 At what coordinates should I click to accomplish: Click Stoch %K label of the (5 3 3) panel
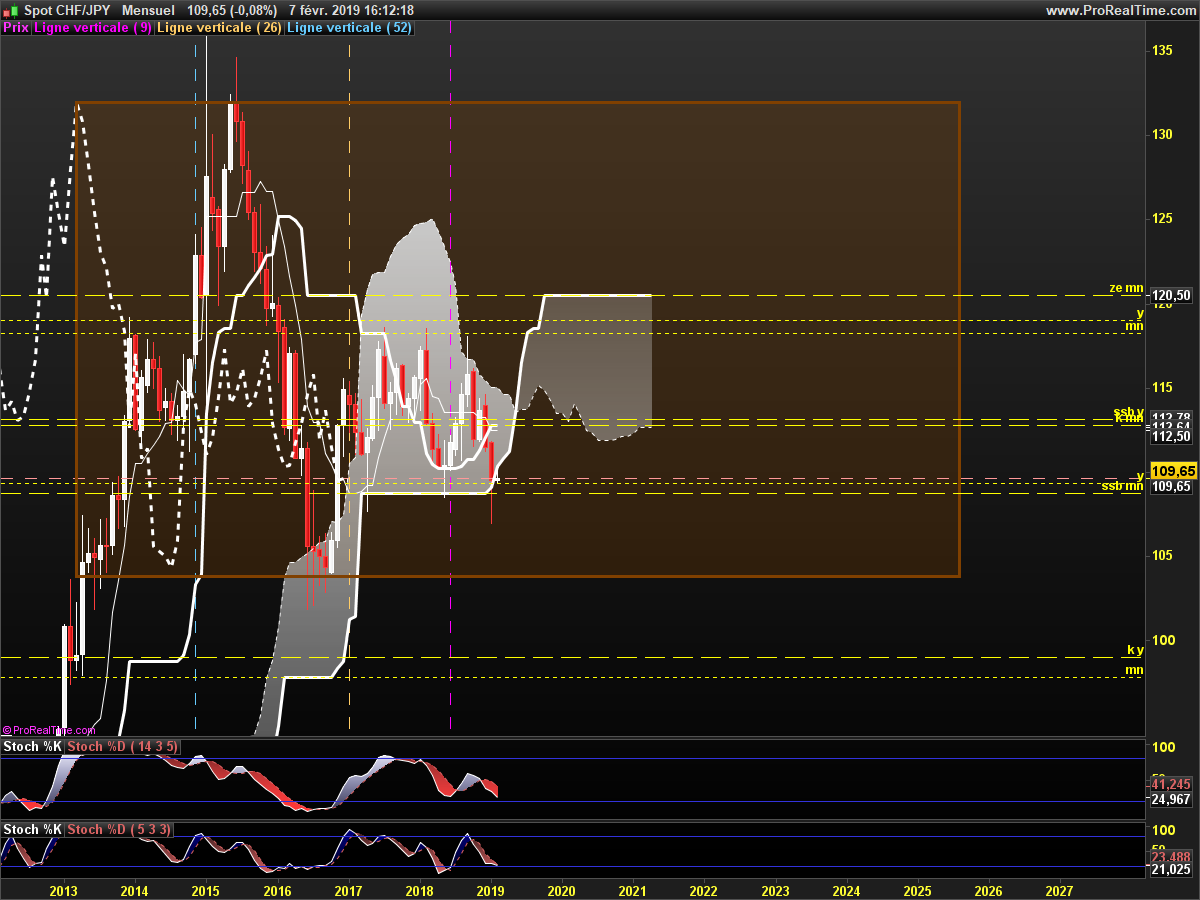click(x=33, y=829)
